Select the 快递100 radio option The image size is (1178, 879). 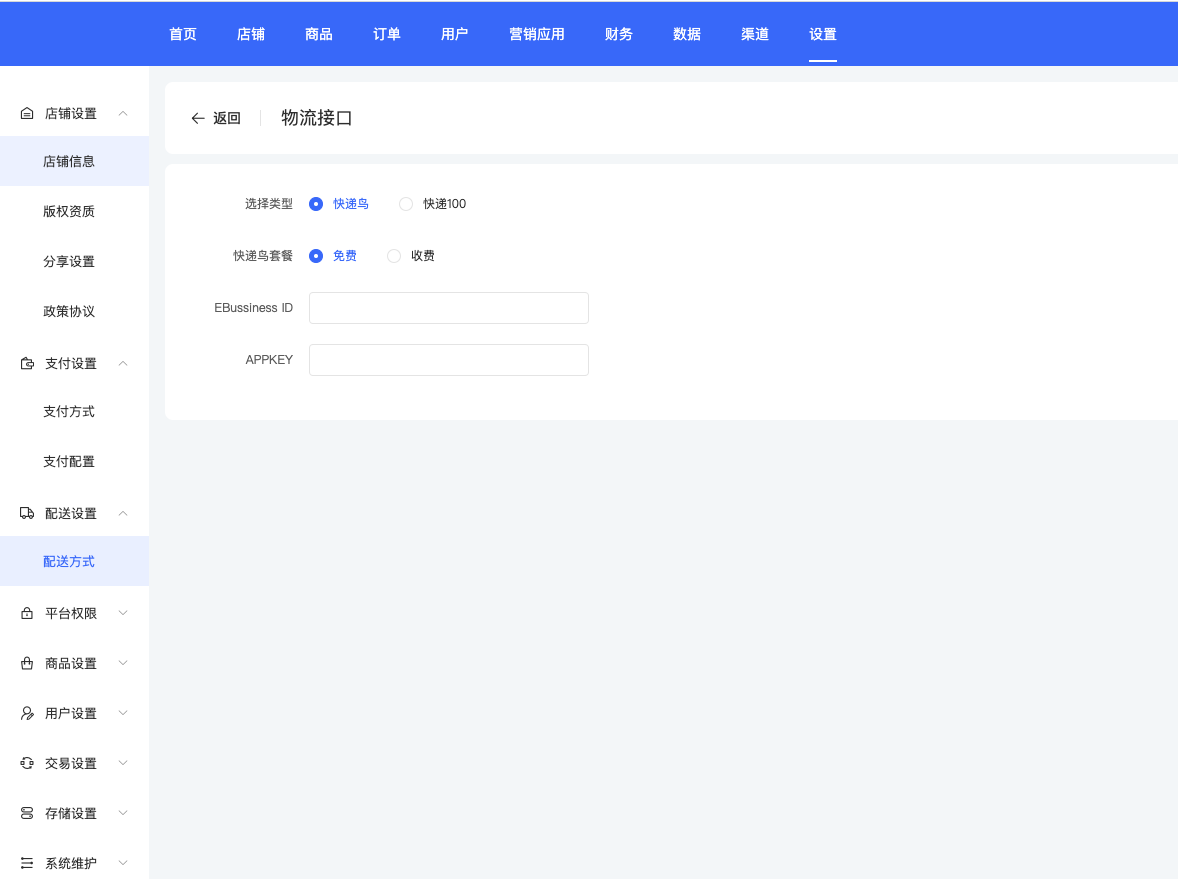tap(406, 204)
